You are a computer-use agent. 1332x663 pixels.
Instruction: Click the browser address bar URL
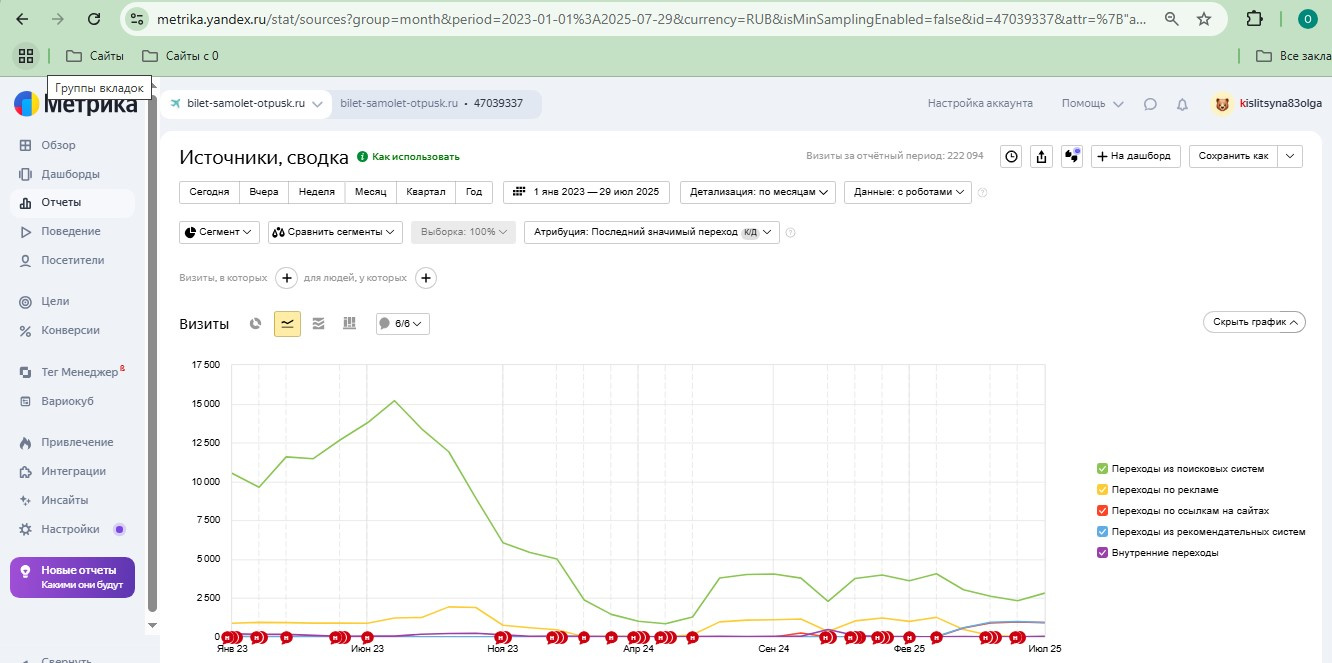click(650, 19)
